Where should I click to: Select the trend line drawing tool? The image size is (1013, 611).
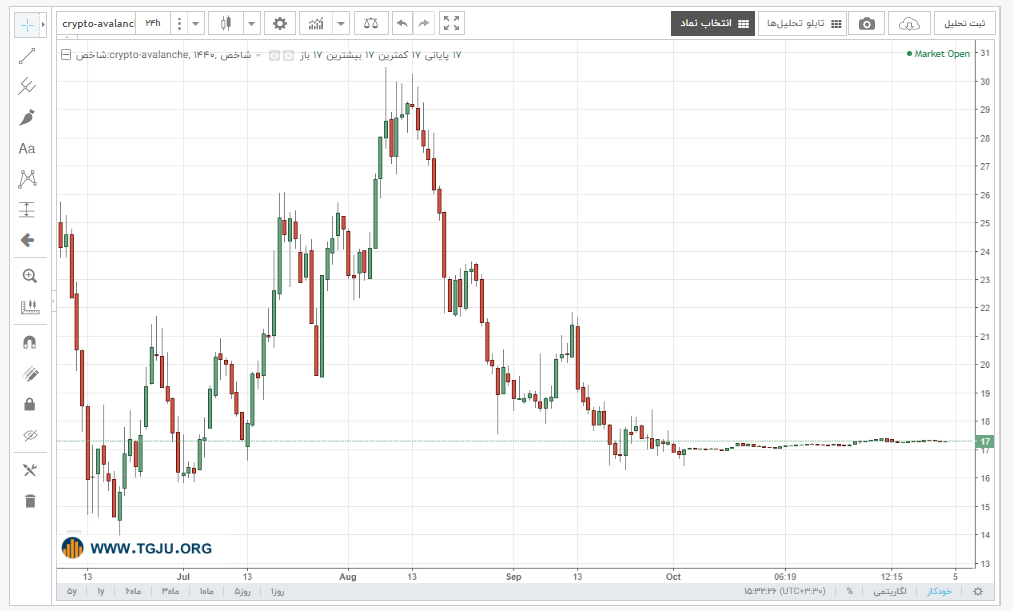[x=27, y=56]
